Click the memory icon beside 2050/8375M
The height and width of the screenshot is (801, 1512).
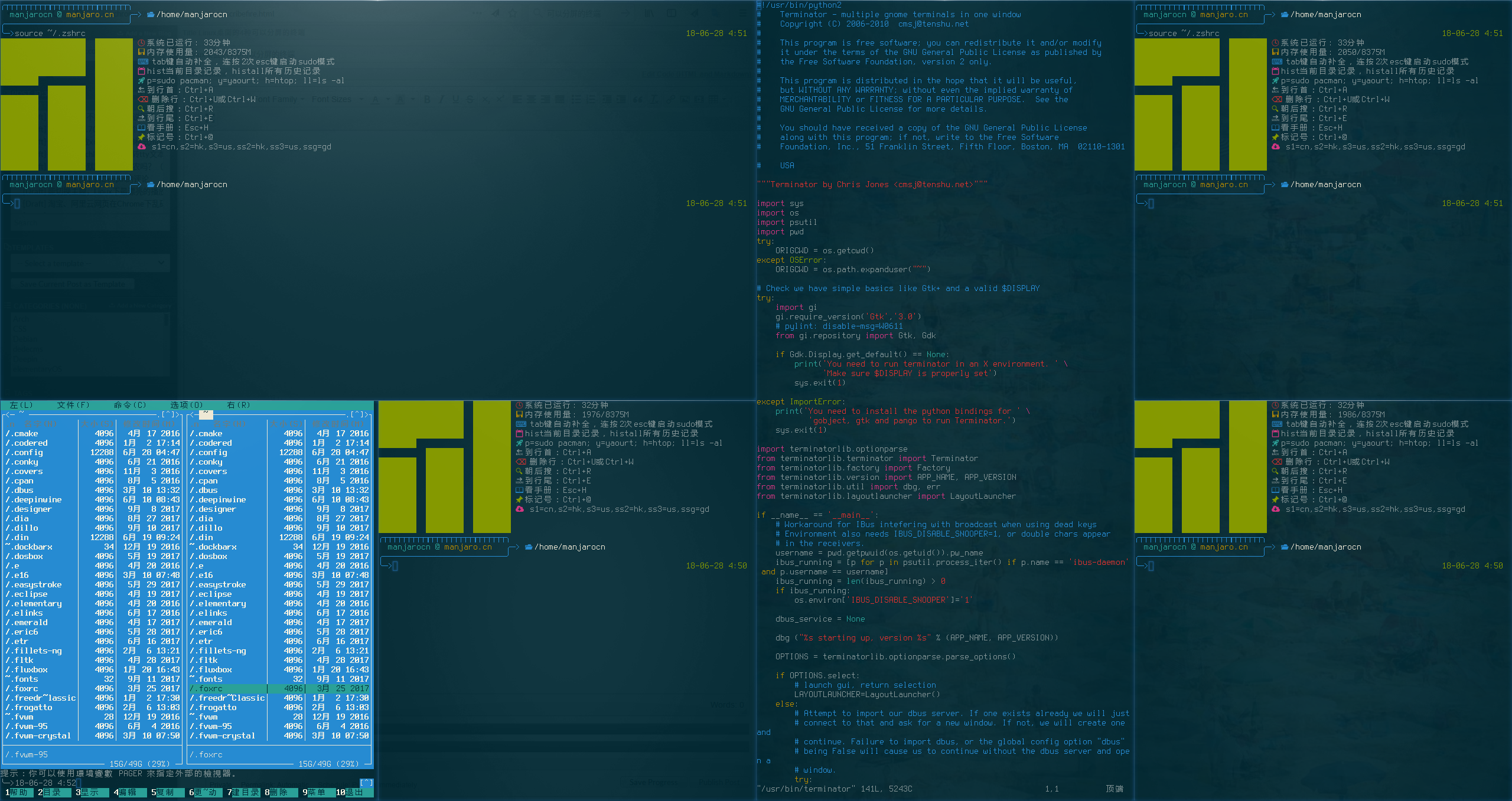1276,52
